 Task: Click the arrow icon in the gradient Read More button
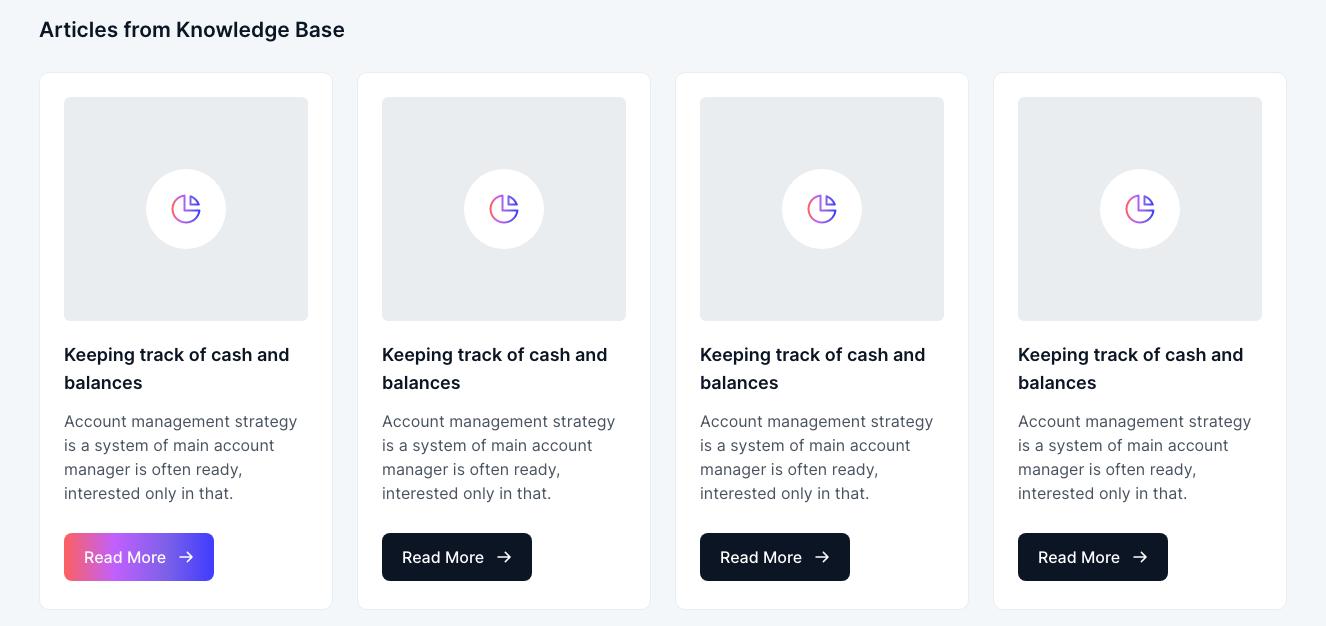pyautogui.click(x=186, y=557)
